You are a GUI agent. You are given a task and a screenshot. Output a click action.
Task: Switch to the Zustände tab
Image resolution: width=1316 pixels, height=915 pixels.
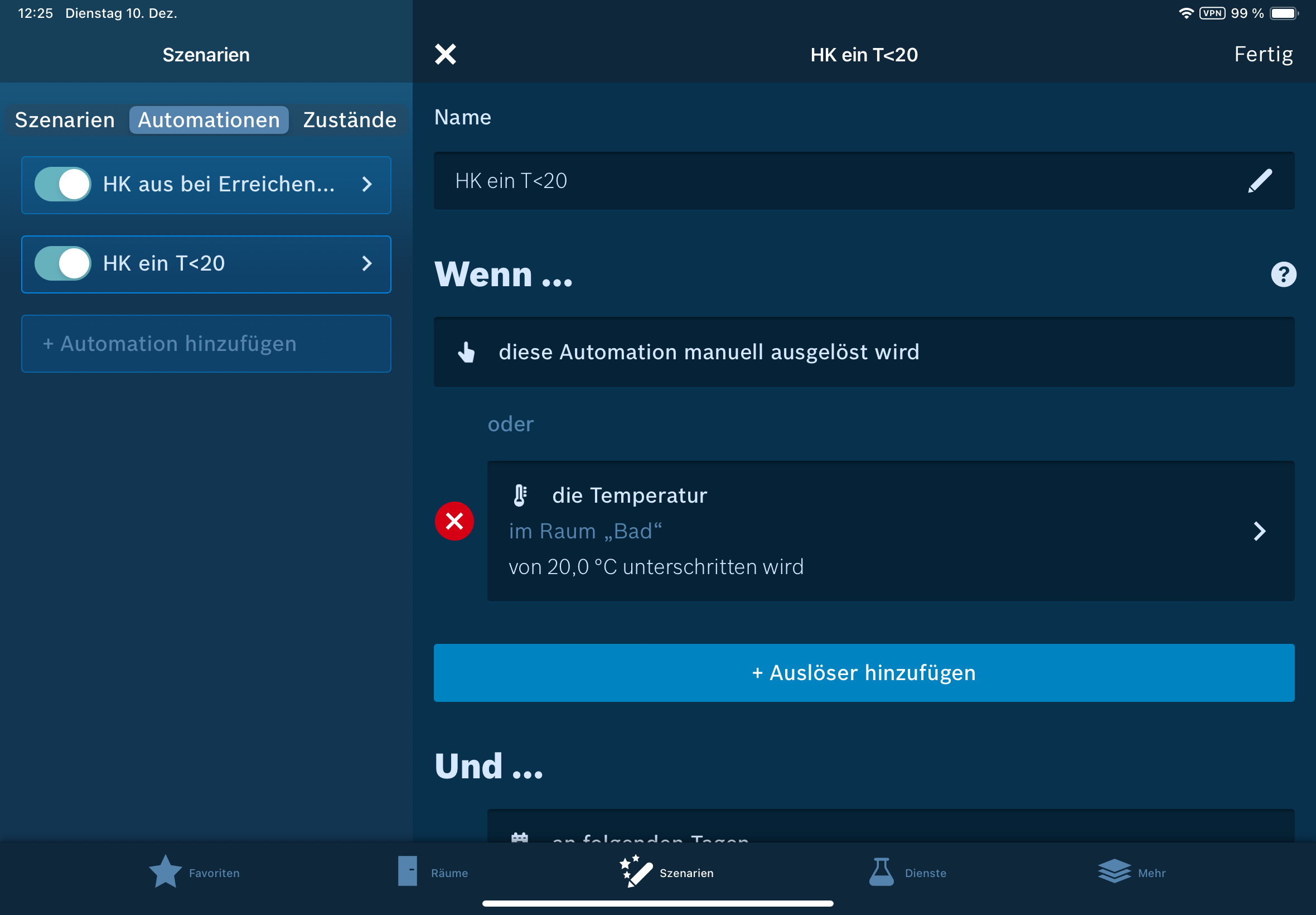click(350, 120)
